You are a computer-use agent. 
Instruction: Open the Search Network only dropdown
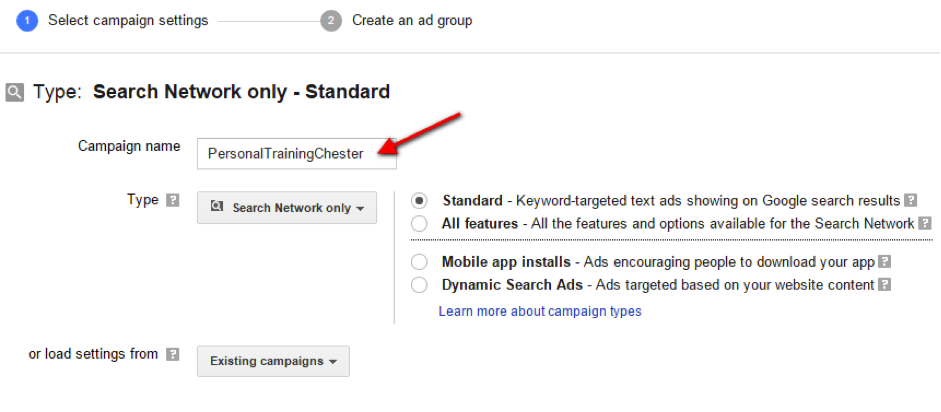[x=286, y=208]
